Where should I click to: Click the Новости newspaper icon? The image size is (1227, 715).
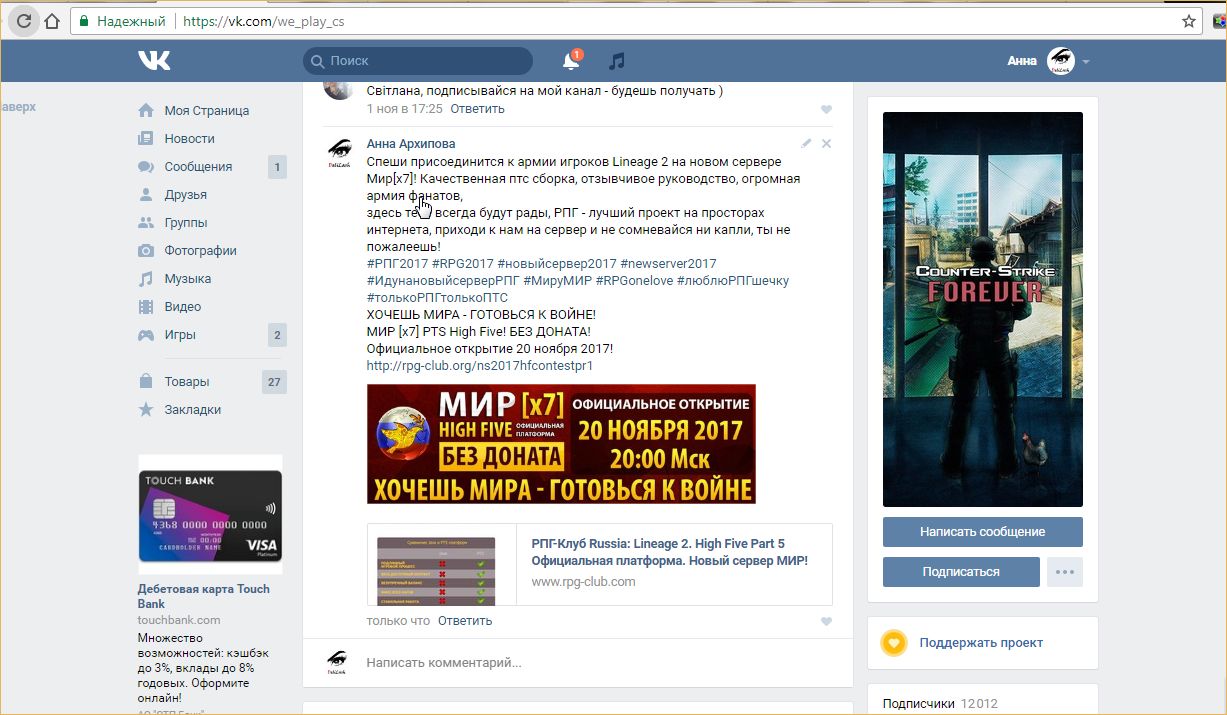point(146,138)
